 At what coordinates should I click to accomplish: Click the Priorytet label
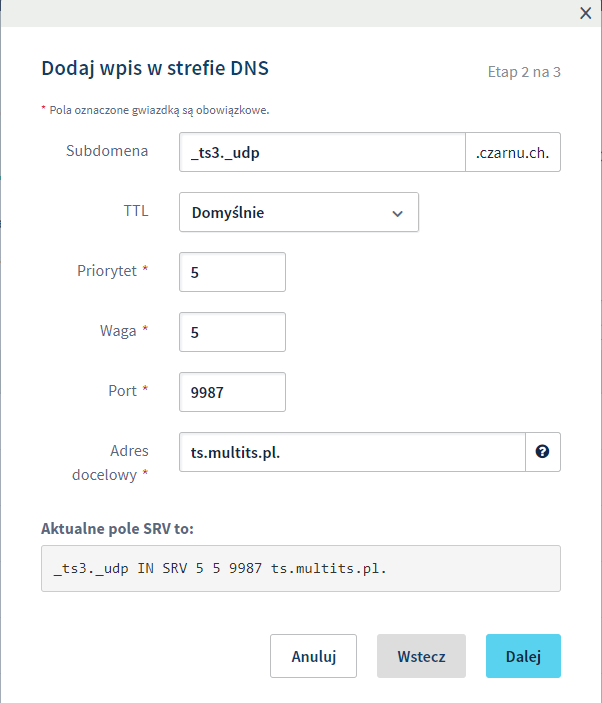click(x=107, y=271)
